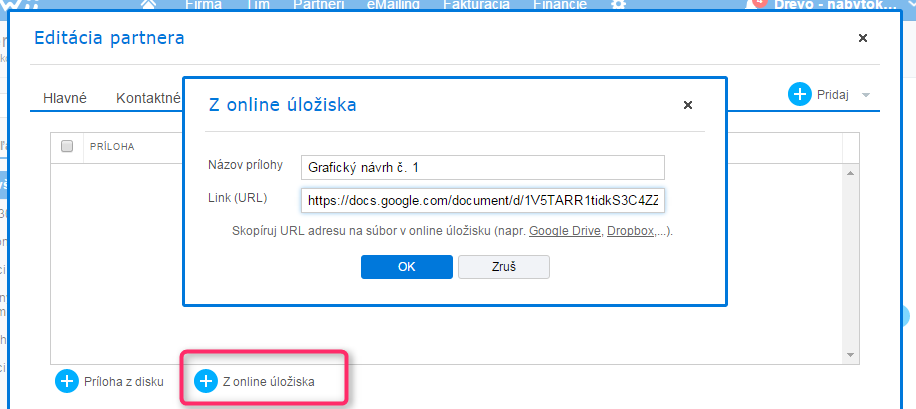This screenshot has height=409, width=916.
Task: Click Z online úložiska label below table
Action: (269, 382)
